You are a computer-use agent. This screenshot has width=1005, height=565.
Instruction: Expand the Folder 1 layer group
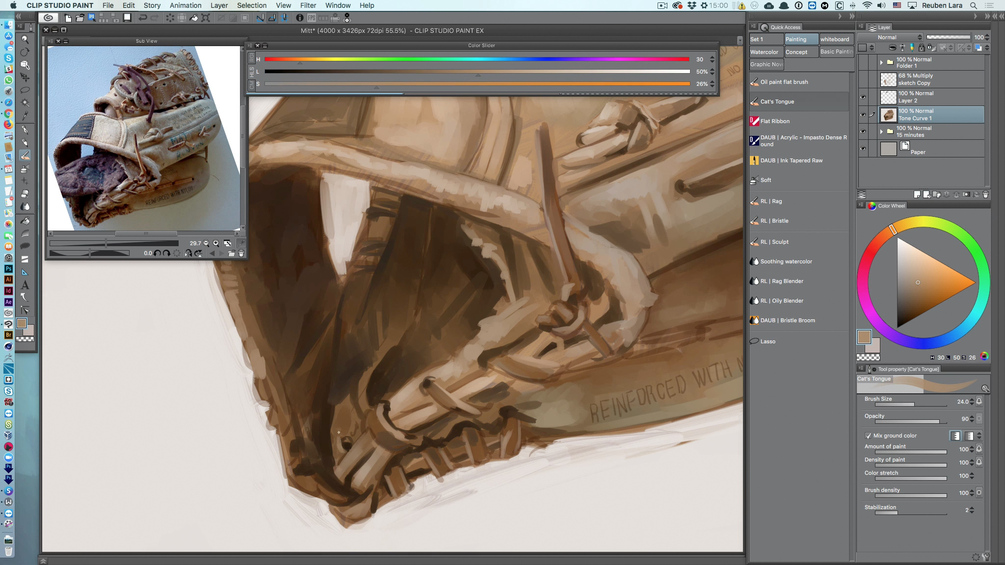click(881, 62)
